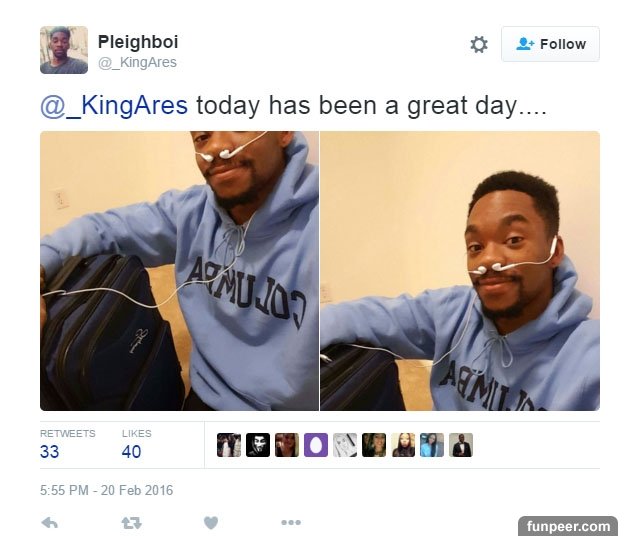Reply to the tweet with arrow icon
The width and height of the screenshot is (638, 536).
tap(50, 522)
